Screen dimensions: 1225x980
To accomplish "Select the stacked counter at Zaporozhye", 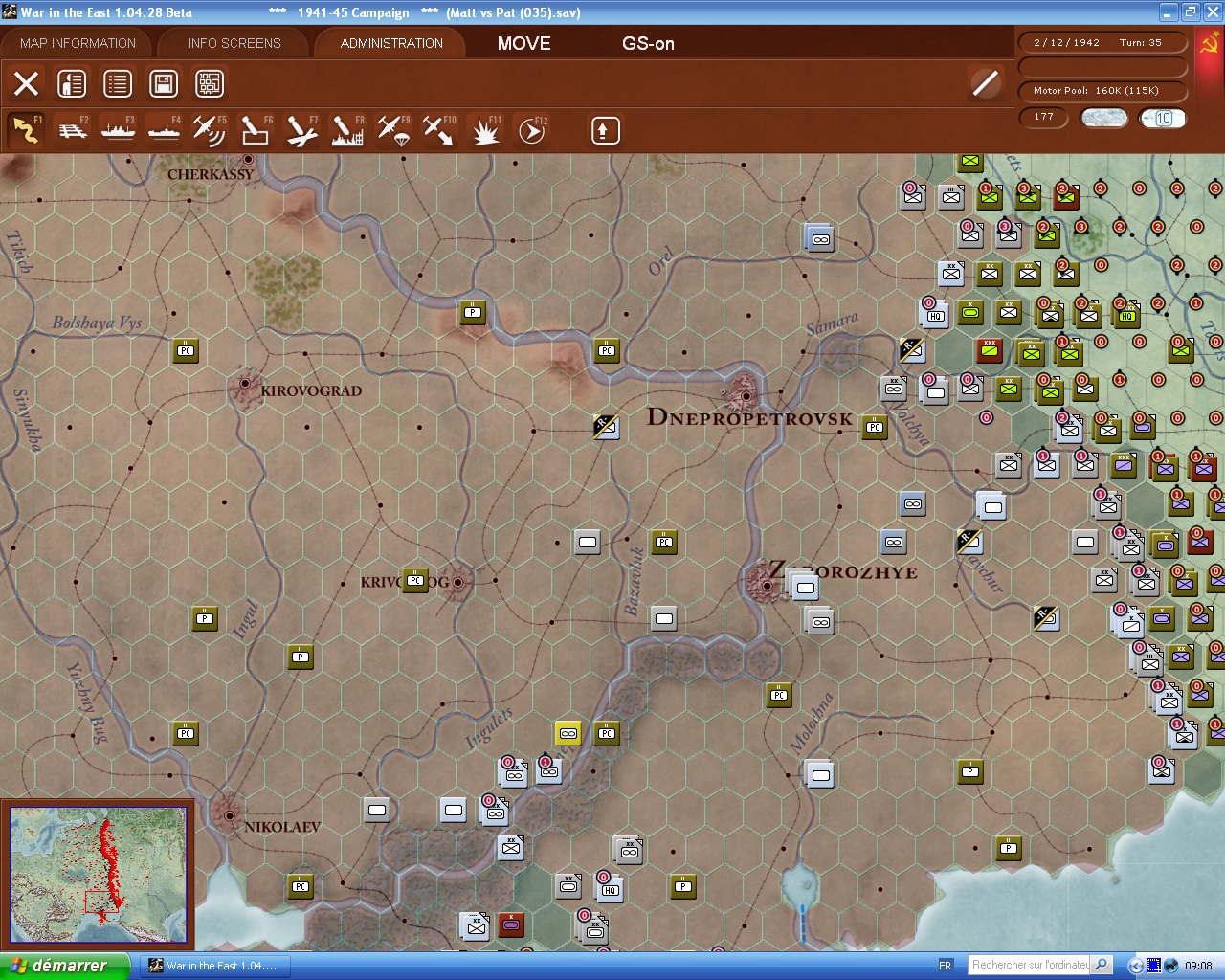I will pos(804,587).
